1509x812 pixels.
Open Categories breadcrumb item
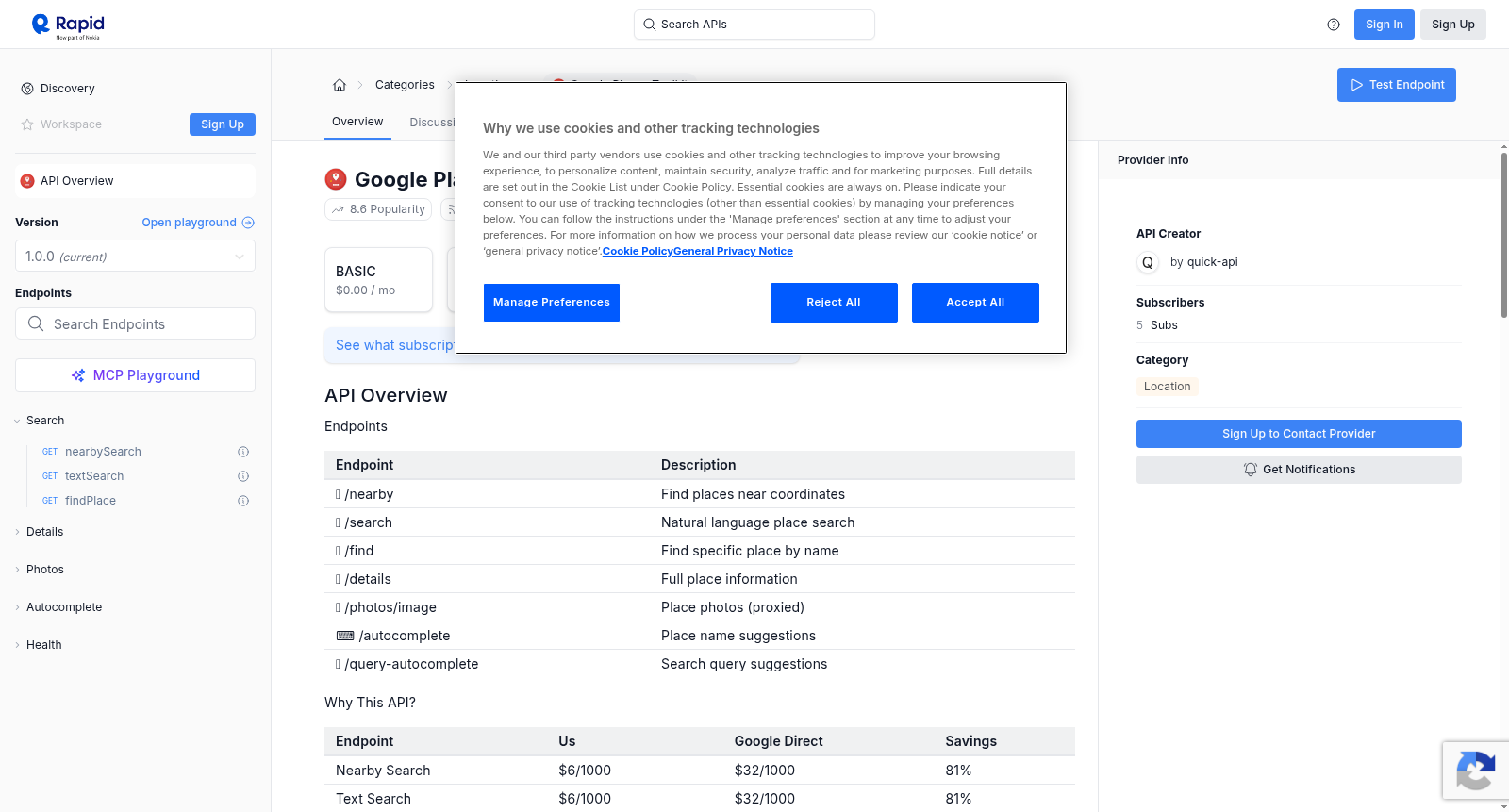click(405, 85)
